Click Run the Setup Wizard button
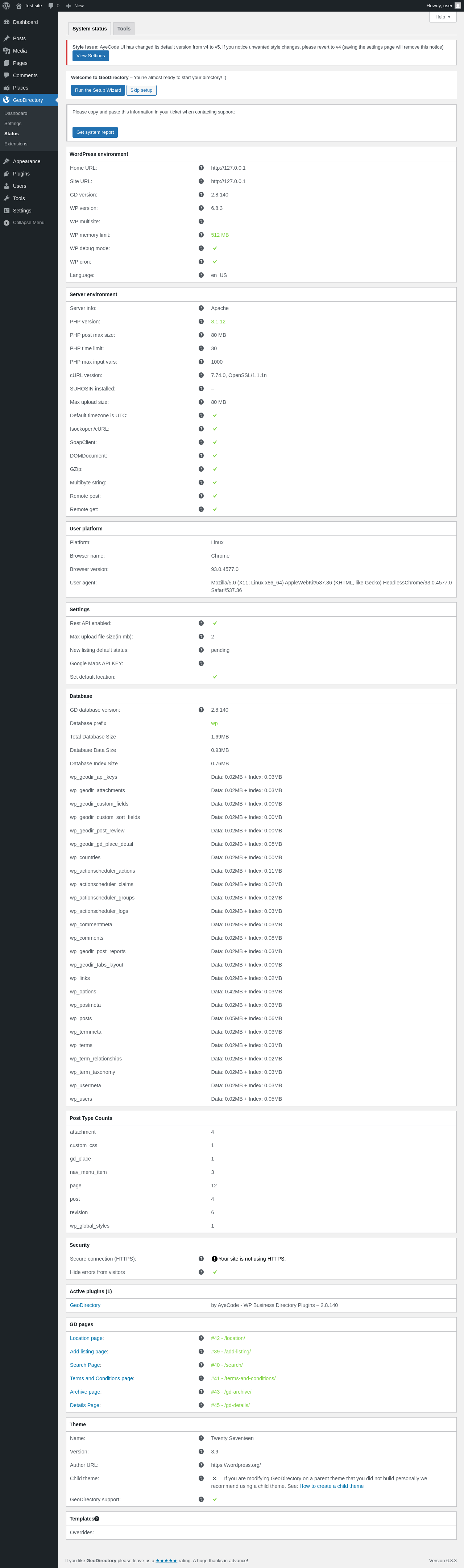The image size is (464, 1568). click(98, 90)
